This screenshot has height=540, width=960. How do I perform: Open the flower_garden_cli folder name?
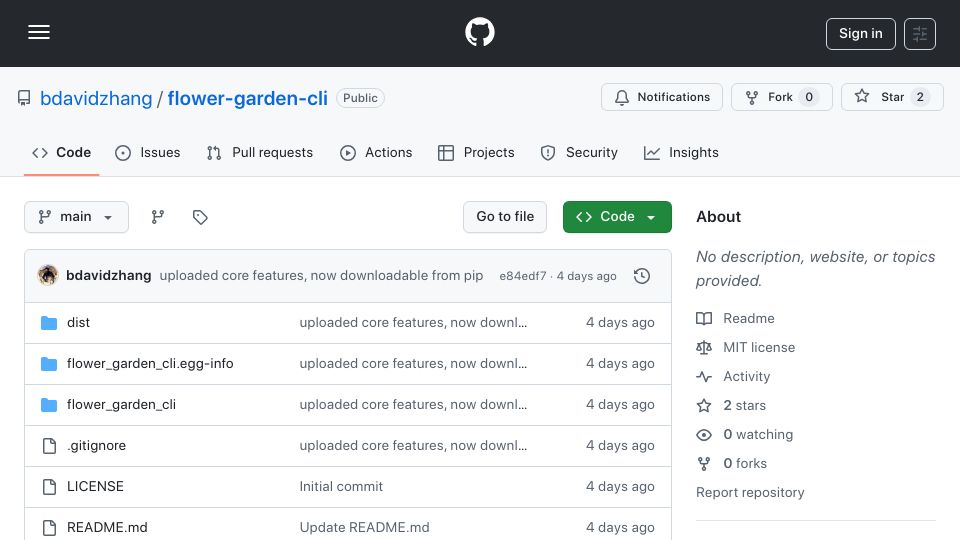(x=121, y=405)
